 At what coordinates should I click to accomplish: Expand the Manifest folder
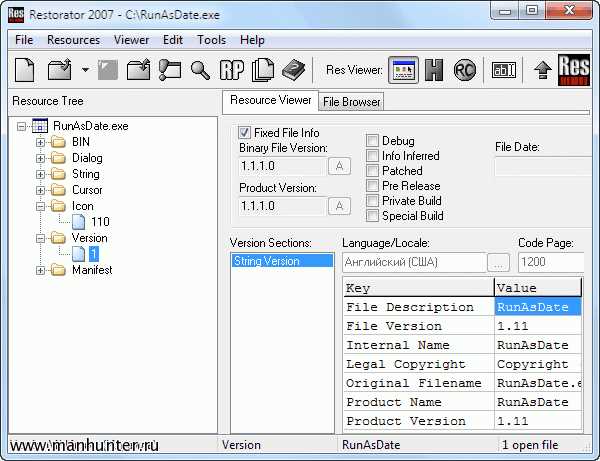click(x=40, y=270)
